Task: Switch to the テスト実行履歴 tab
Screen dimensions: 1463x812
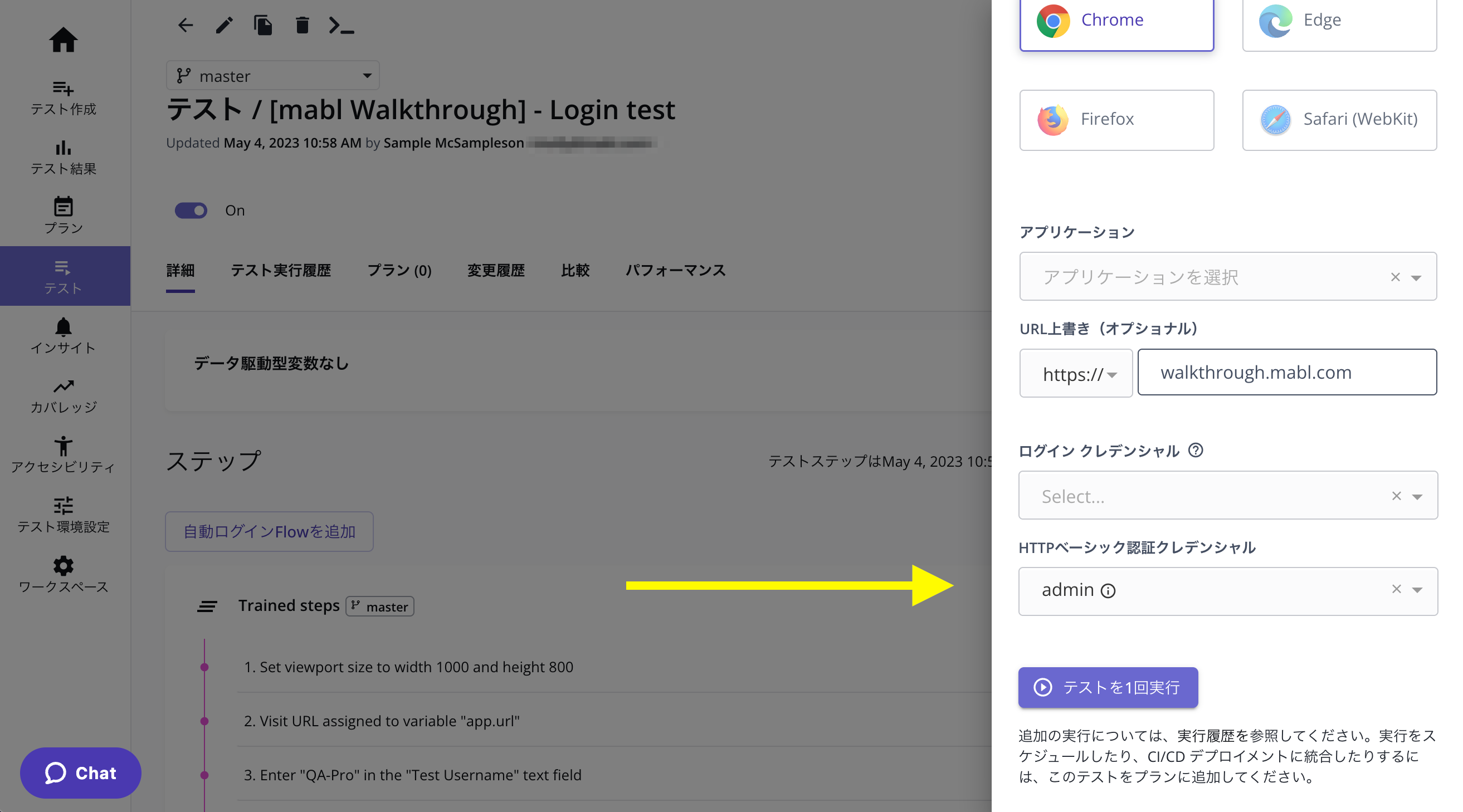Action: tap(281, 271)
